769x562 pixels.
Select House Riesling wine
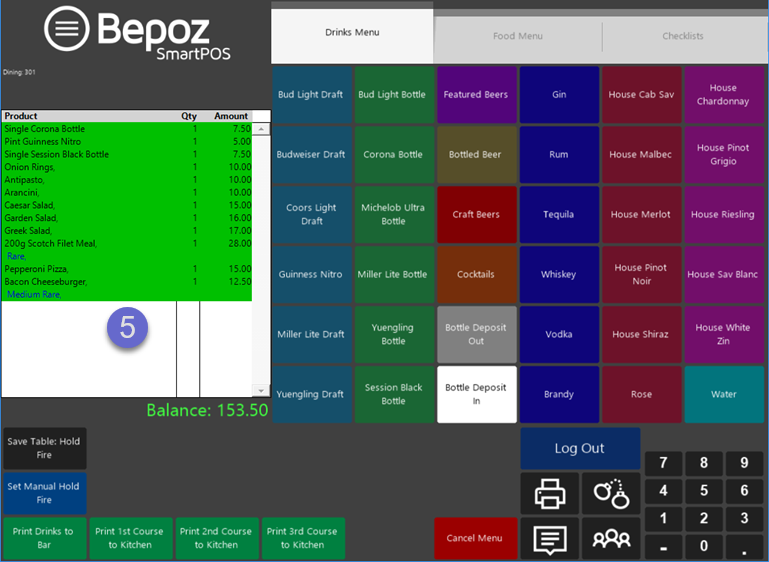coord(724,214)
